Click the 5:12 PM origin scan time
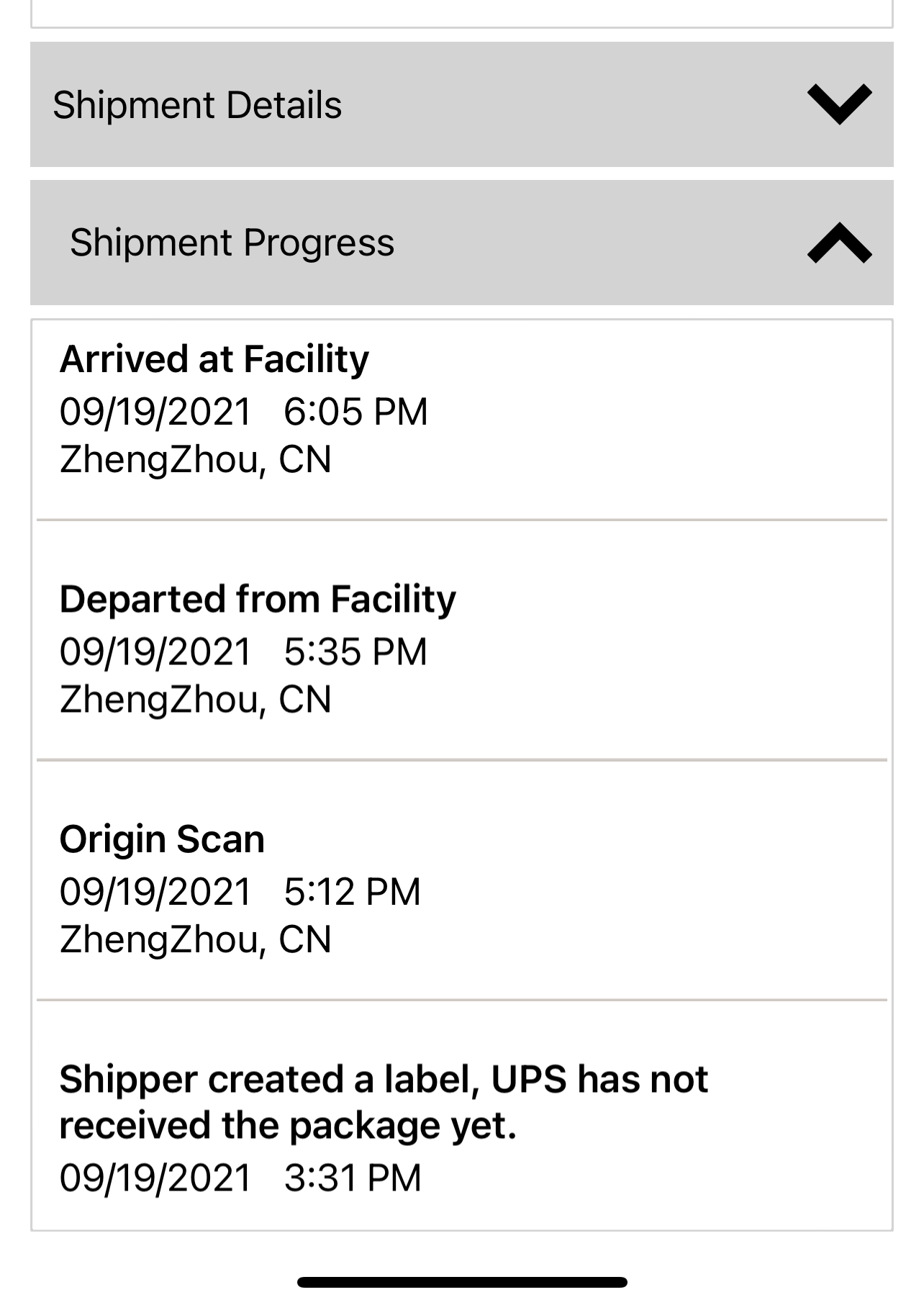This screenshot has height=1305, width=924. [352, 892]
